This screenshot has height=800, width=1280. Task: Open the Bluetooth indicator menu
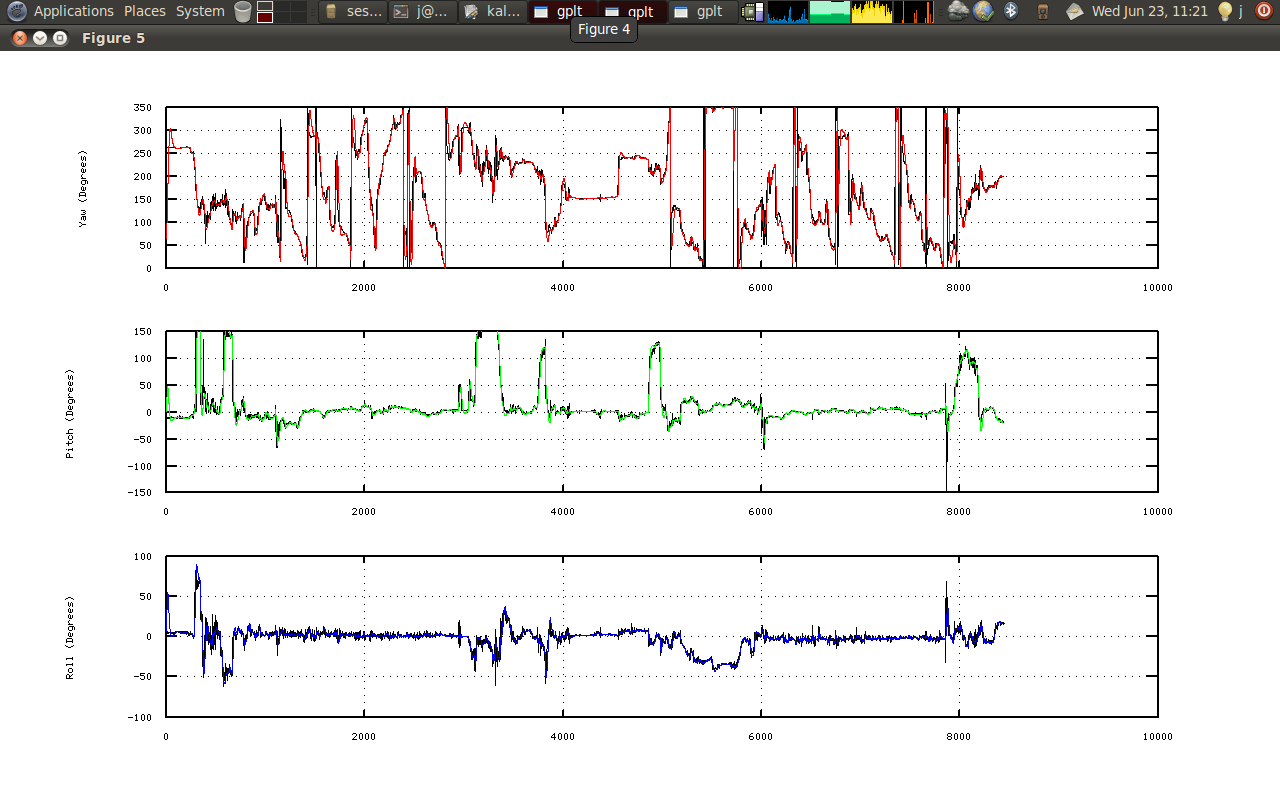click(x=1011, y=11)
